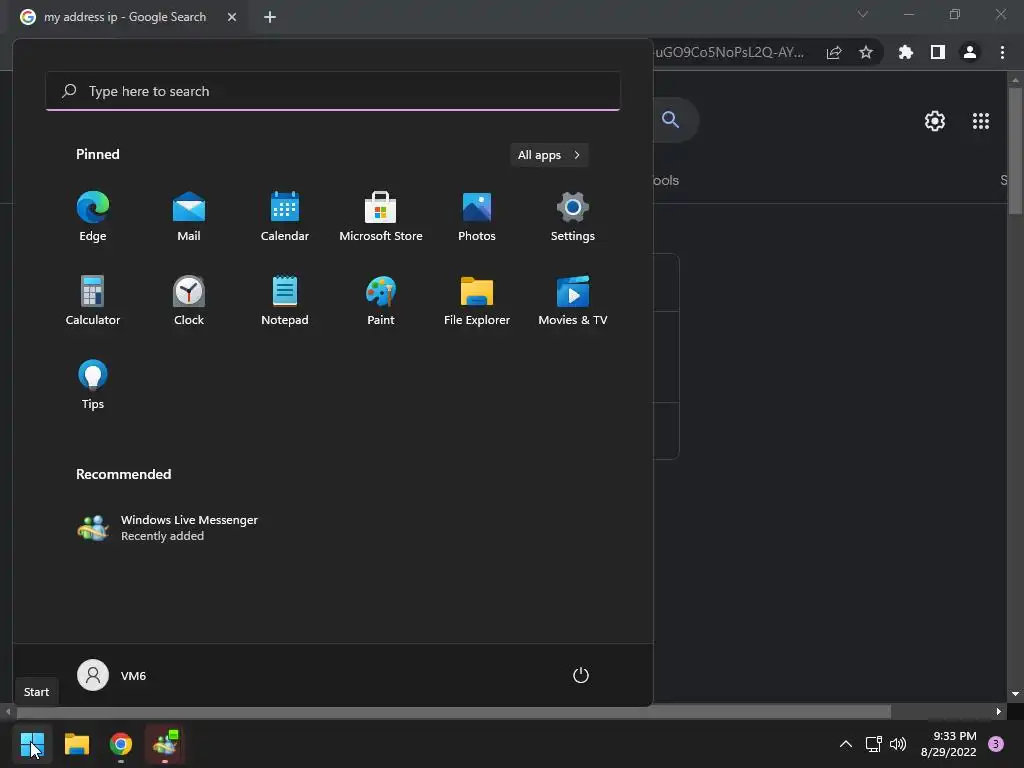Screen dimensions: 1024x768
Task: Click the page vertical scrollbar thumb
Action: pos(1015,151)
